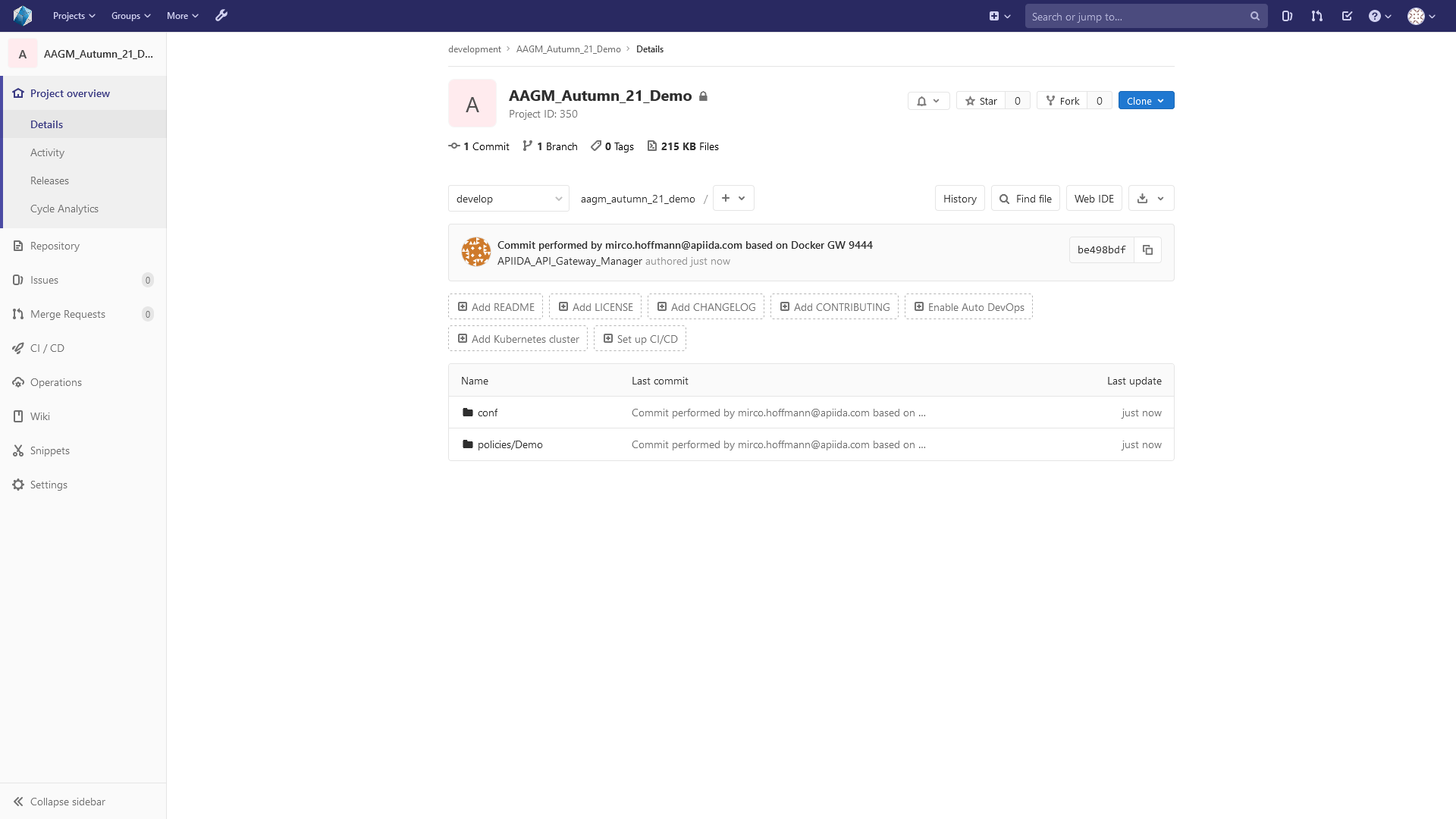Image resolution: width=1456 pixels, height=819 pixels.
Task: Click the Add README button
Action: click(495, 307)
